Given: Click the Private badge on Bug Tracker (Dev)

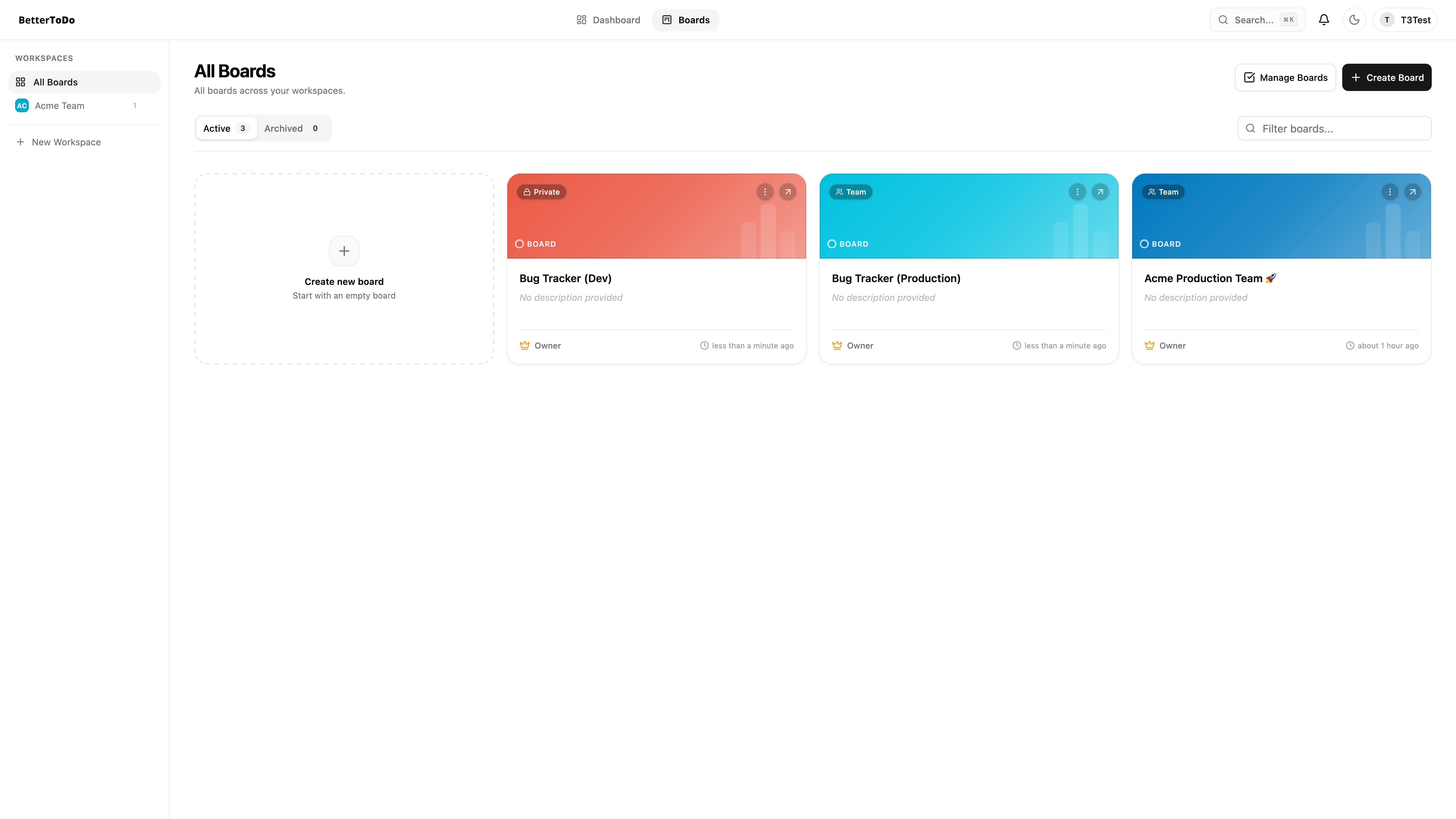Looking at the screenshot, I should coord(541,192).
